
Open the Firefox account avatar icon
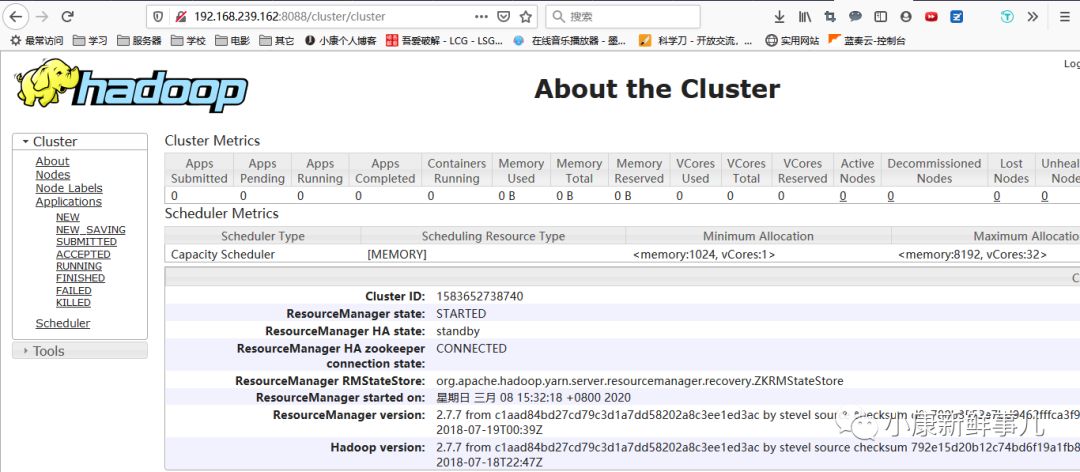906,17
